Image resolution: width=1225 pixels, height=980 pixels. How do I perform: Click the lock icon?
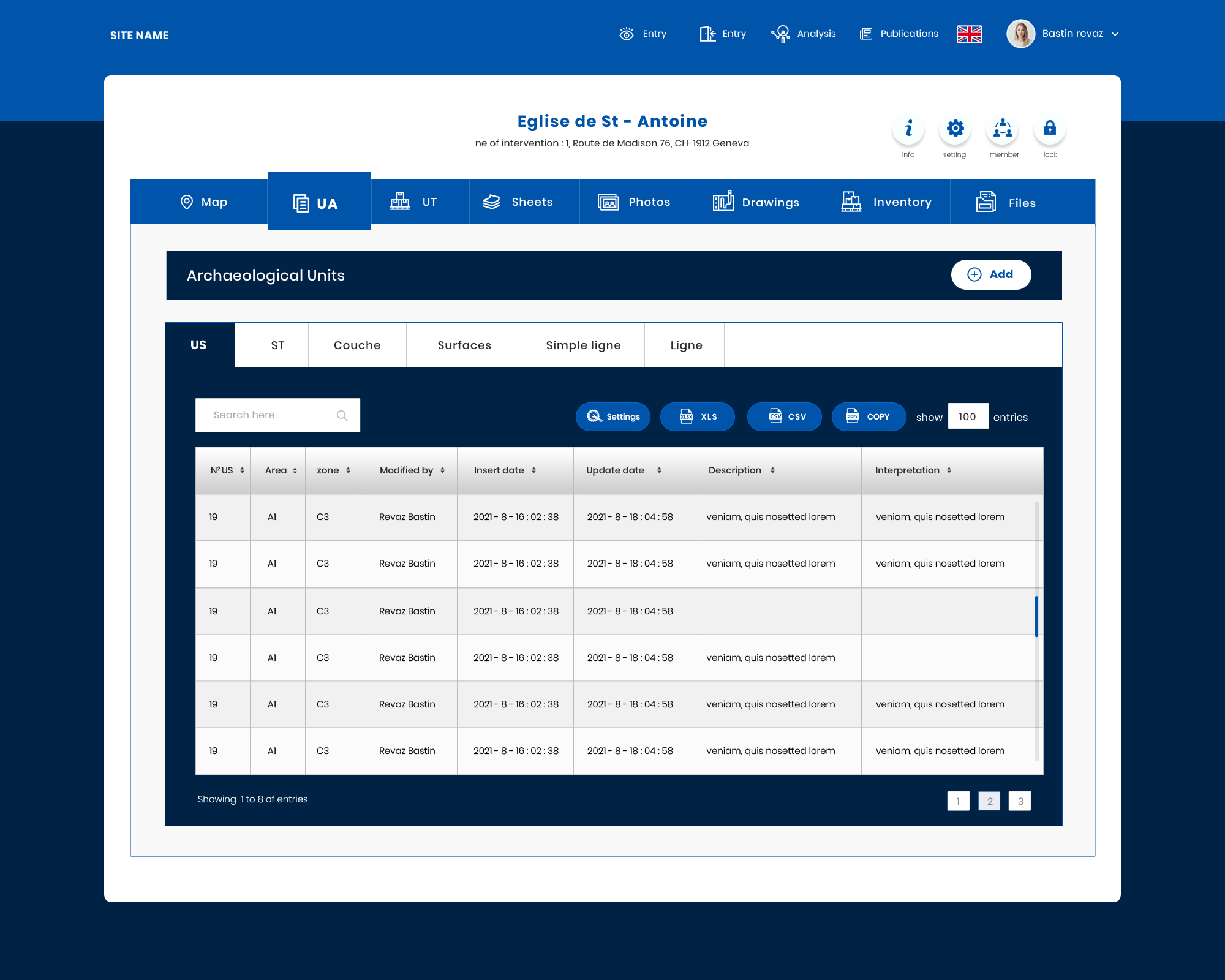tap(1050, 129)
